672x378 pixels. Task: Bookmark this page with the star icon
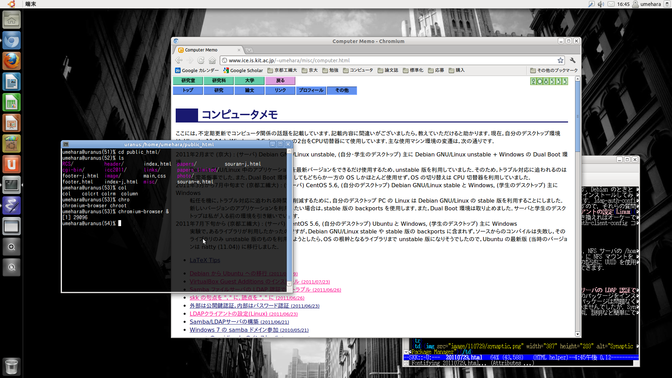point(560,60)
